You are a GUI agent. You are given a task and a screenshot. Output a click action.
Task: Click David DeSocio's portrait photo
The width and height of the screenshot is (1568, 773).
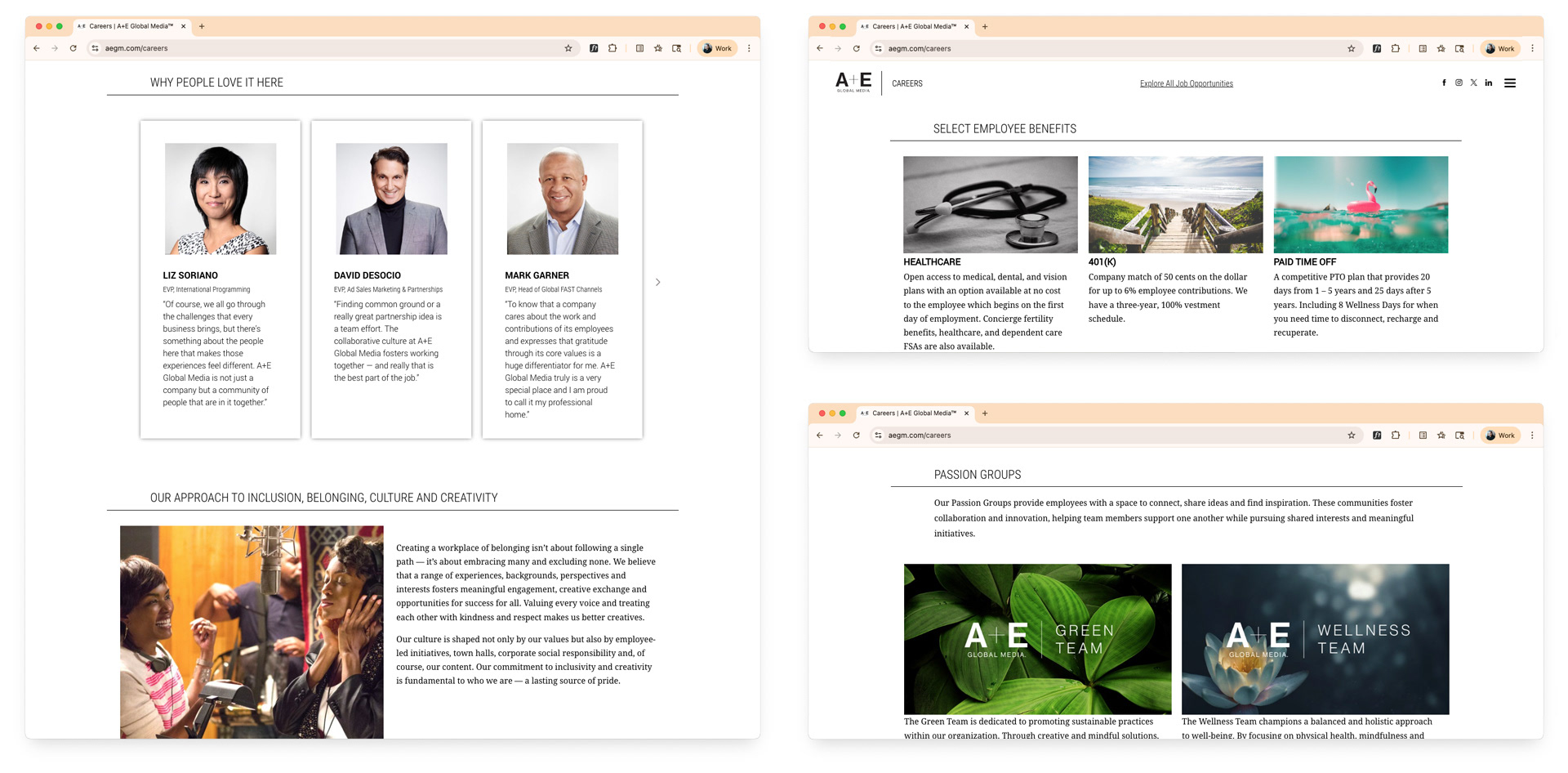tap(391, 199)
